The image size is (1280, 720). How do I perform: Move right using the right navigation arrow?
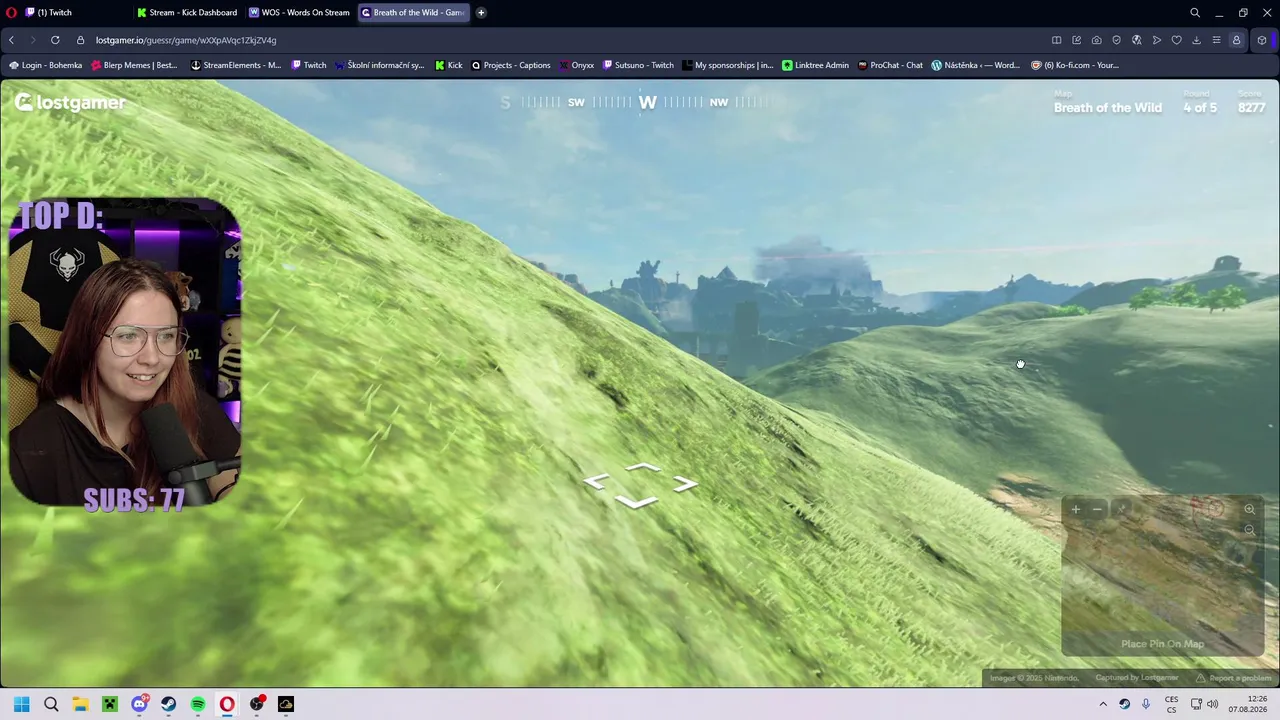click(685, 484)
